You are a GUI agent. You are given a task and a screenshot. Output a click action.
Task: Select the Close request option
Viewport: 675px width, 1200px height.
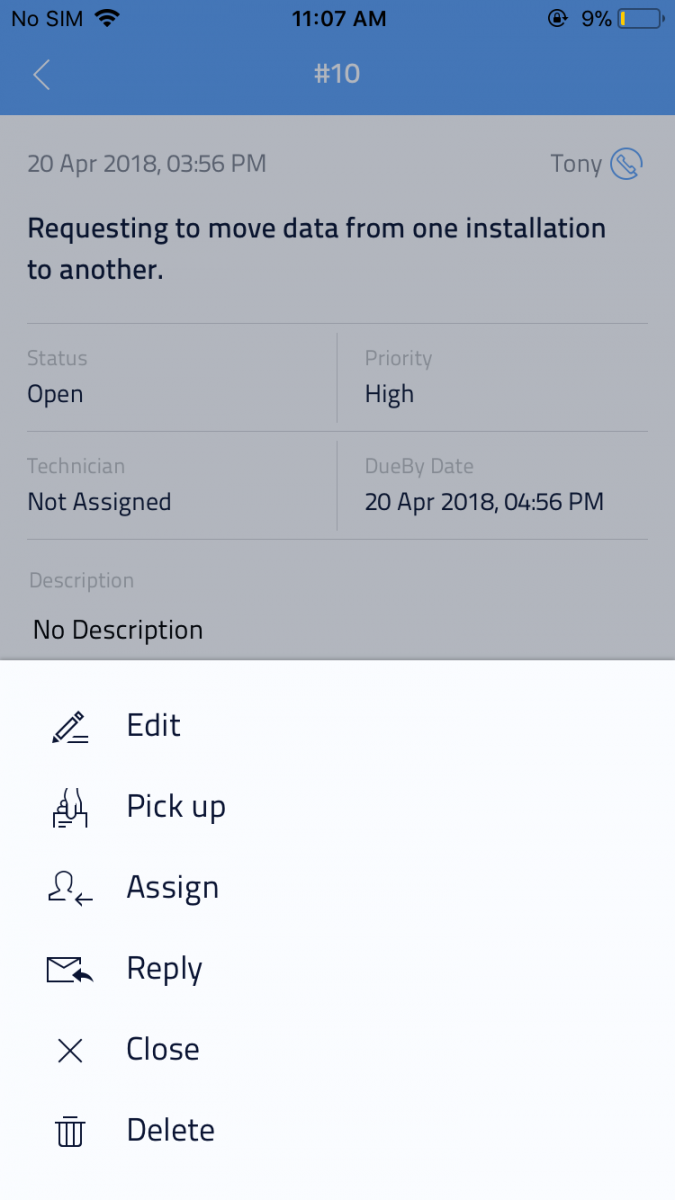click(x=163, y=1049)
